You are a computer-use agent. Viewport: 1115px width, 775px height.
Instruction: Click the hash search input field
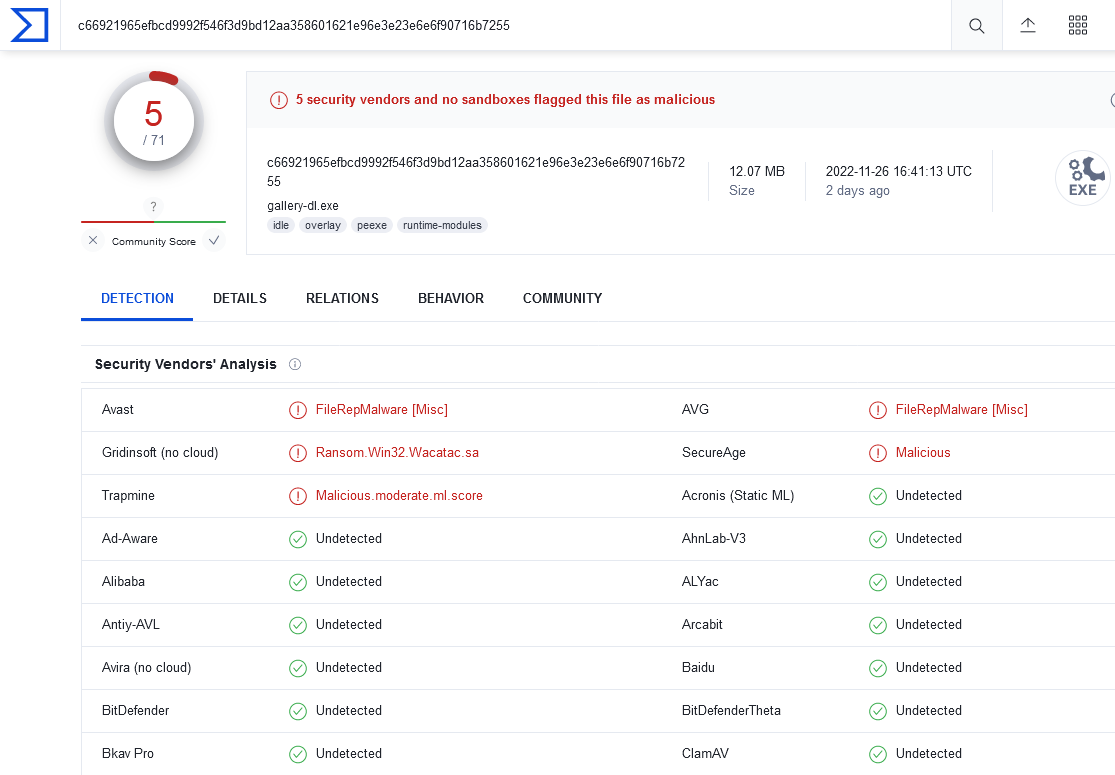(x=505, y=26)
